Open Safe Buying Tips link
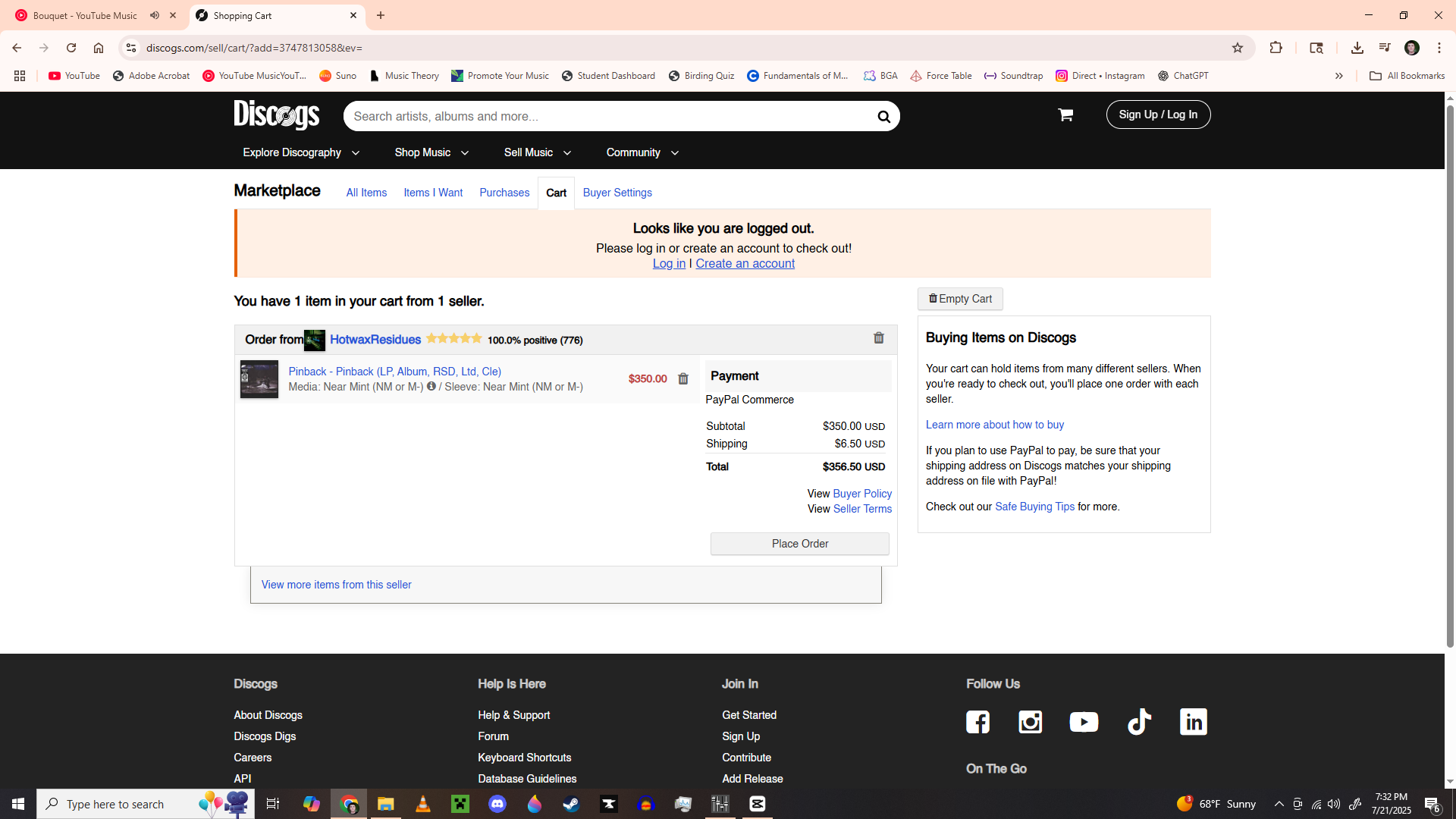 pyautogui.click(x=1034, y=507)
